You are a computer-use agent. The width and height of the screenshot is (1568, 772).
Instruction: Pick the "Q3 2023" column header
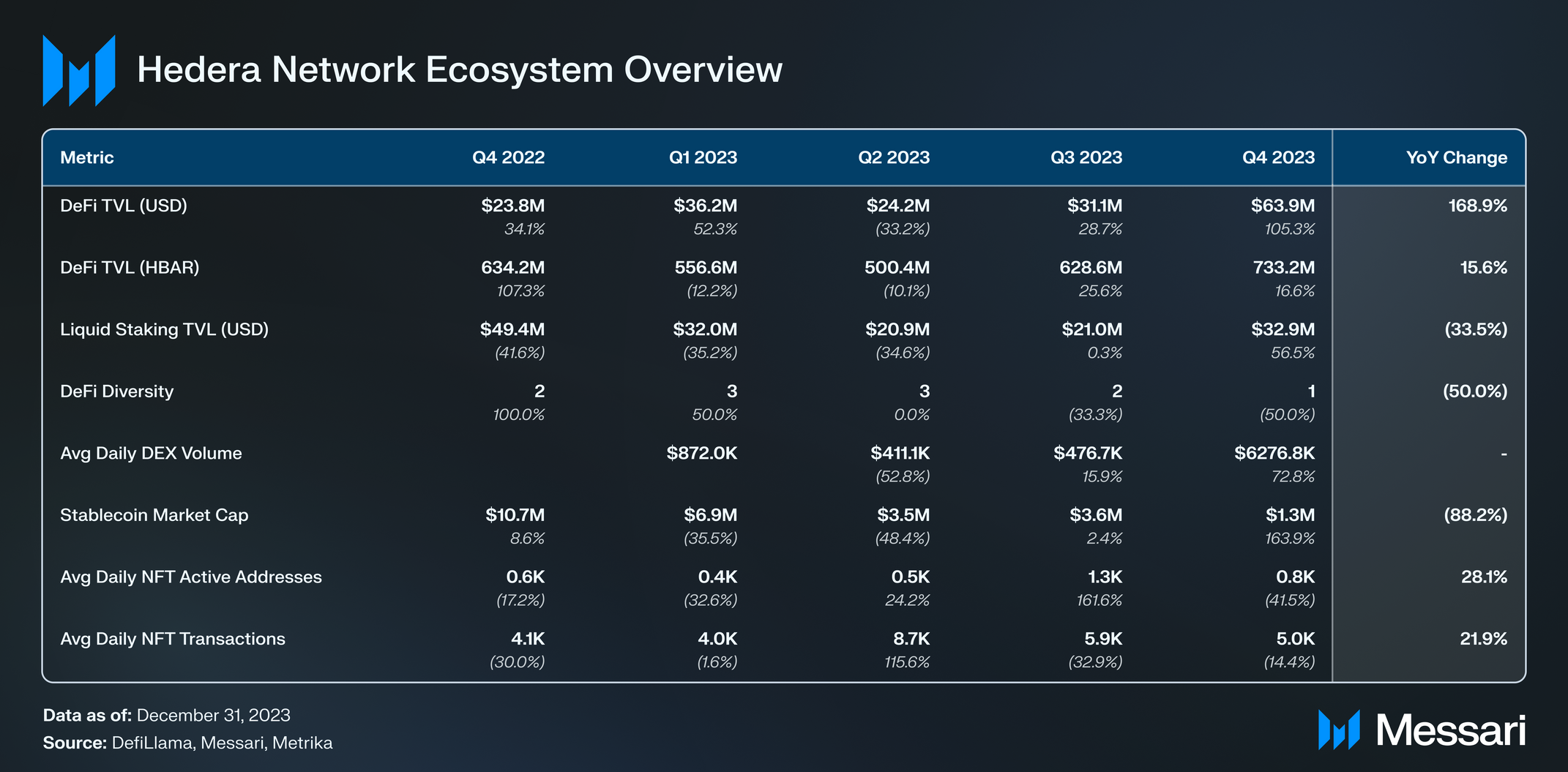(1086, 157)
